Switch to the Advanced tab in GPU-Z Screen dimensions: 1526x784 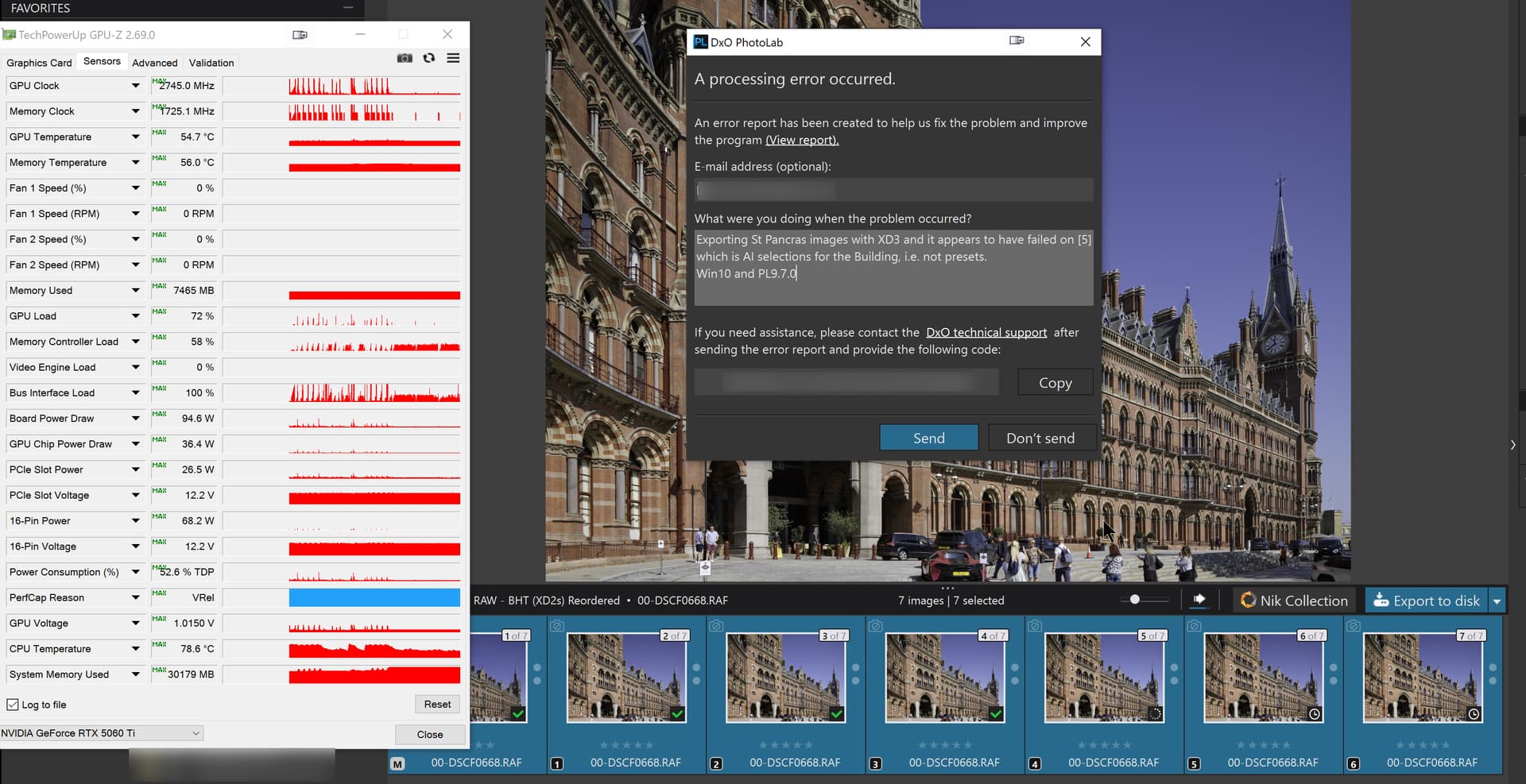coord(154,63)
